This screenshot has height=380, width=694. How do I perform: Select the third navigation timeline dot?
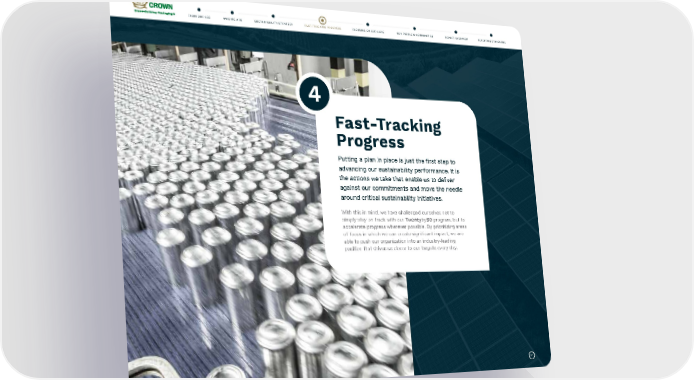273,16
